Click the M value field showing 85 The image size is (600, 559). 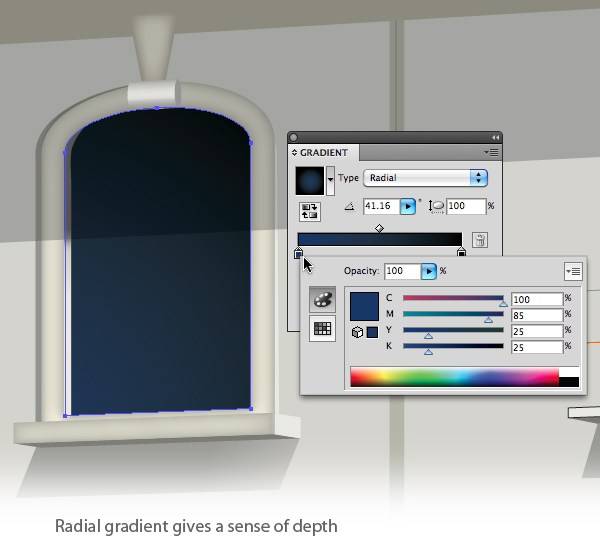[537, 315]
